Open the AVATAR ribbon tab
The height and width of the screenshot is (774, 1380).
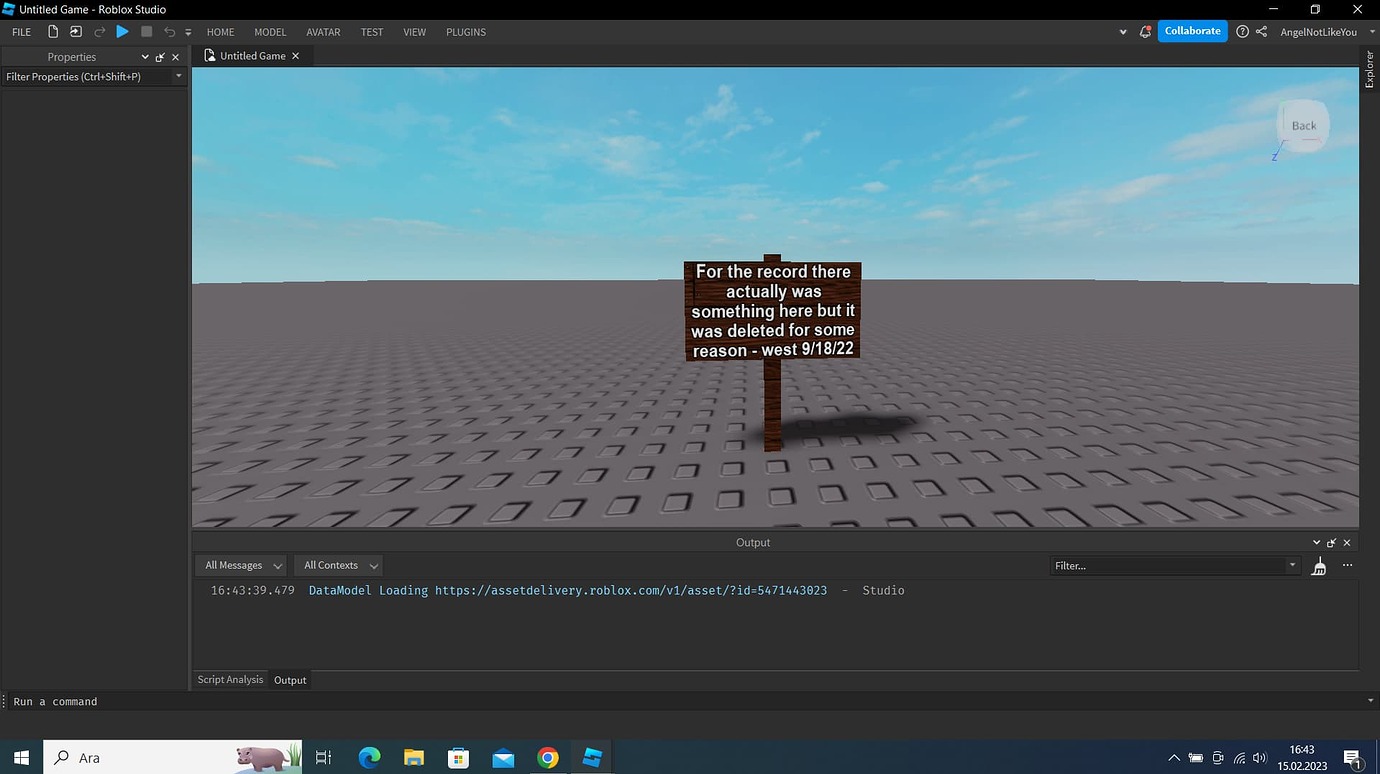click(x=323, y=32)
